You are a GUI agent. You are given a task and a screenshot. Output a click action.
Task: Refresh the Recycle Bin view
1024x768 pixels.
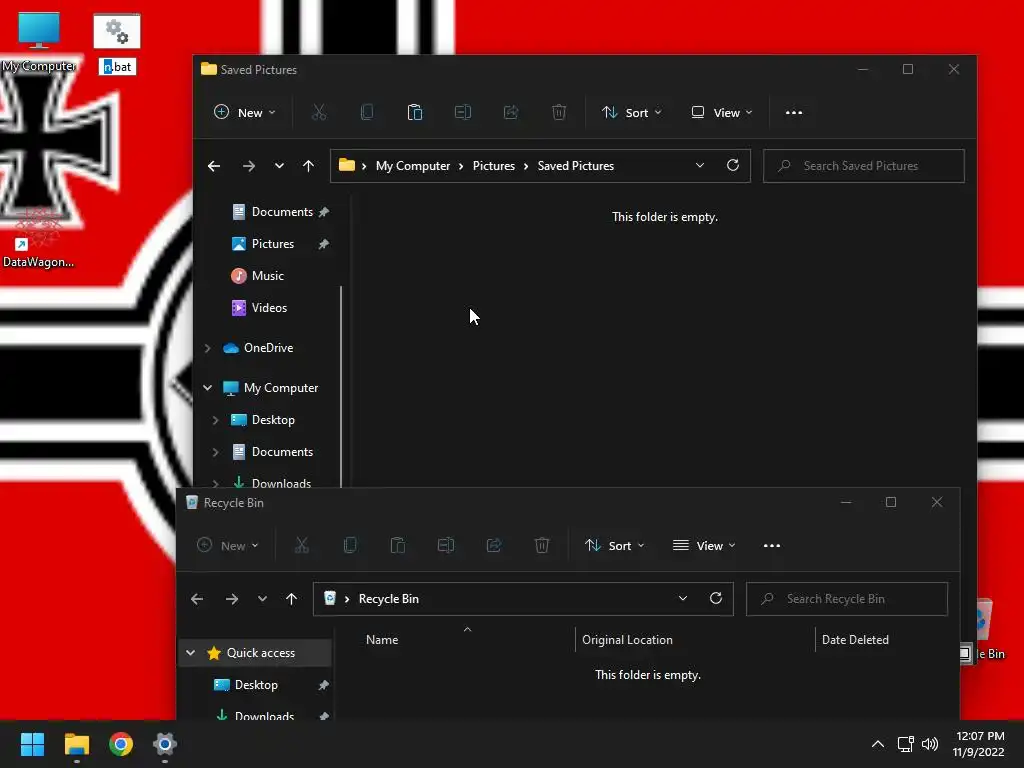click(716, 598)
